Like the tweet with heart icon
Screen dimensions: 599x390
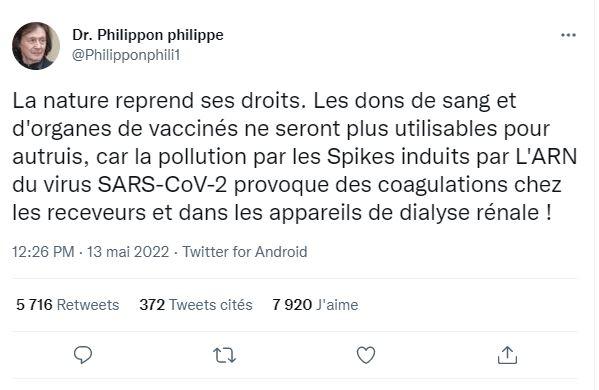coord(366,355)
